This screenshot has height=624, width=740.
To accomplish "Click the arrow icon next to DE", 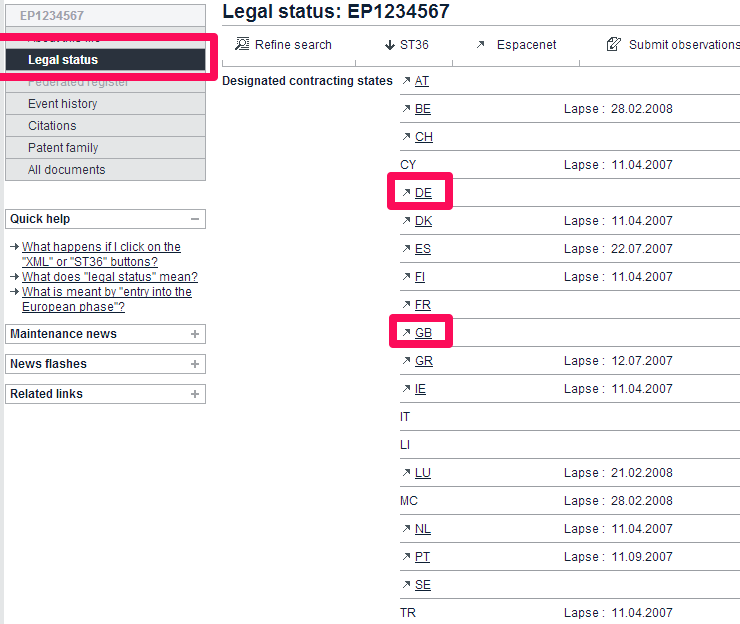I will tap(406, 193).
